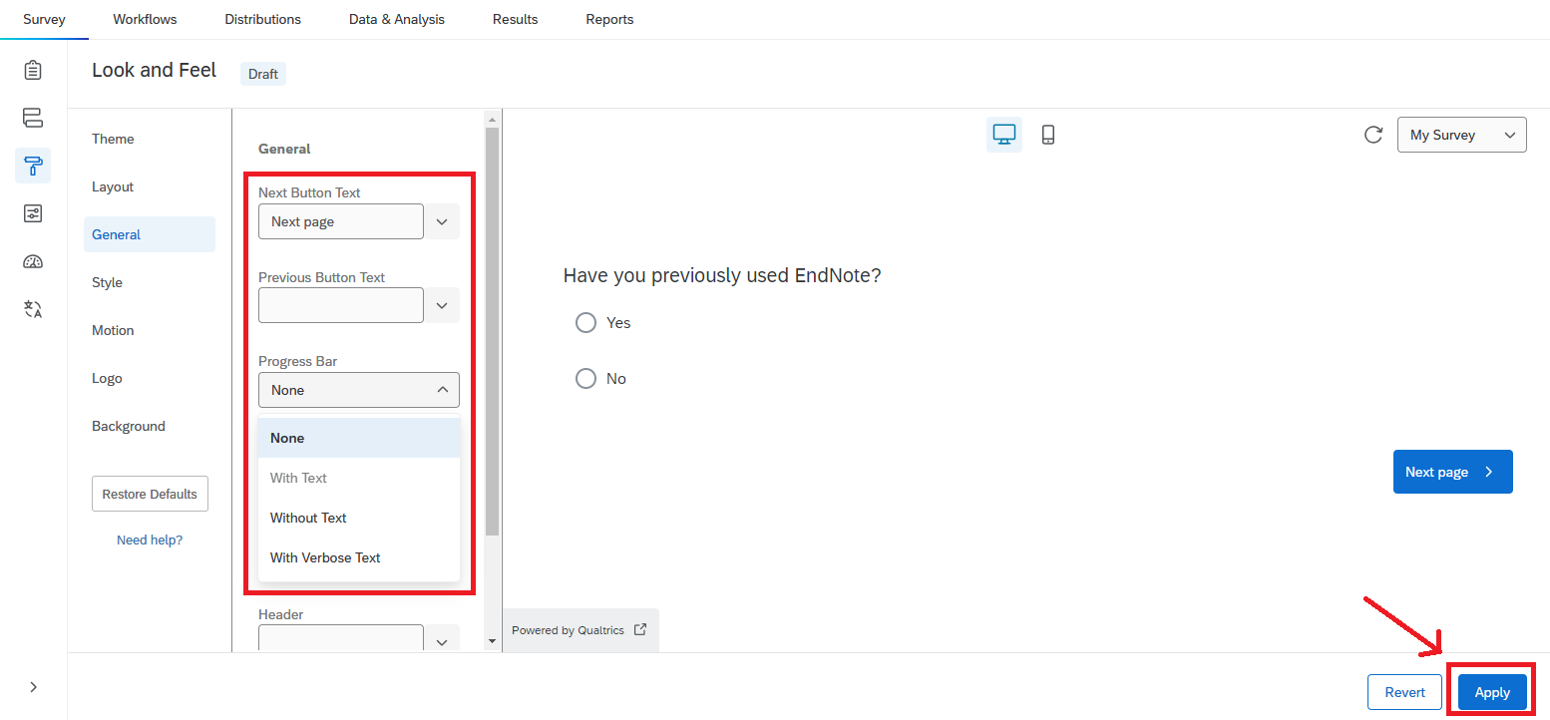Select the Yes radio button
Screen dimensions: 1550x720
coord(586,323)
